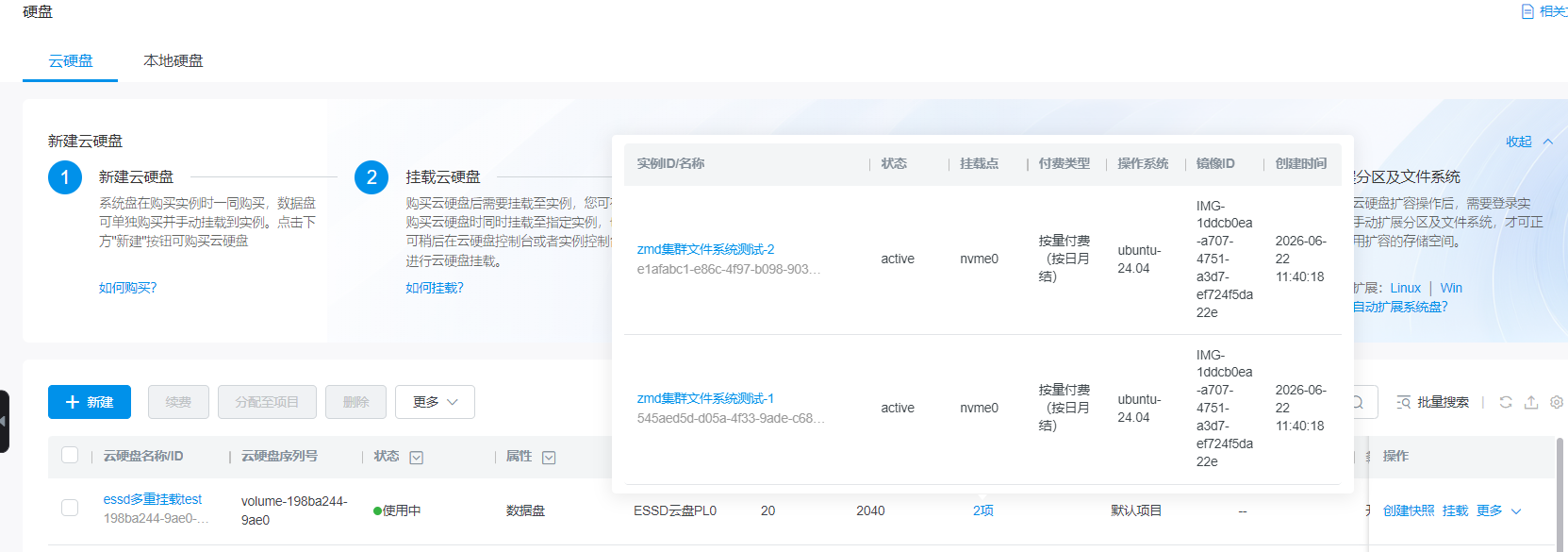Open the 状态 column filter icon
1568x552 pixels.
[x=417, y=458]
